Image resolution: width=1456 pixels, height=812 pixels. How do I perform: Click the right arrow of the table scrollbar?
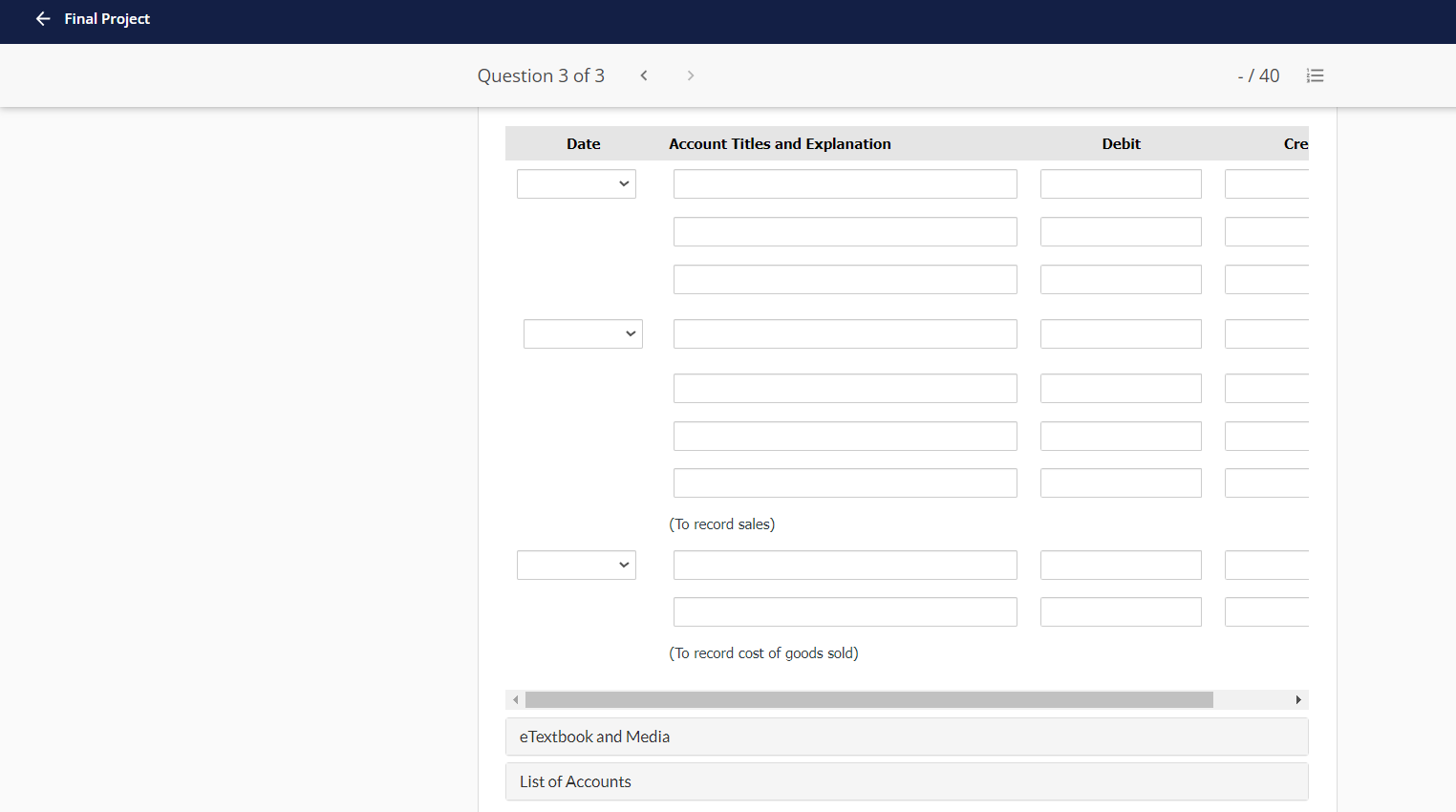pos(1298,699)
